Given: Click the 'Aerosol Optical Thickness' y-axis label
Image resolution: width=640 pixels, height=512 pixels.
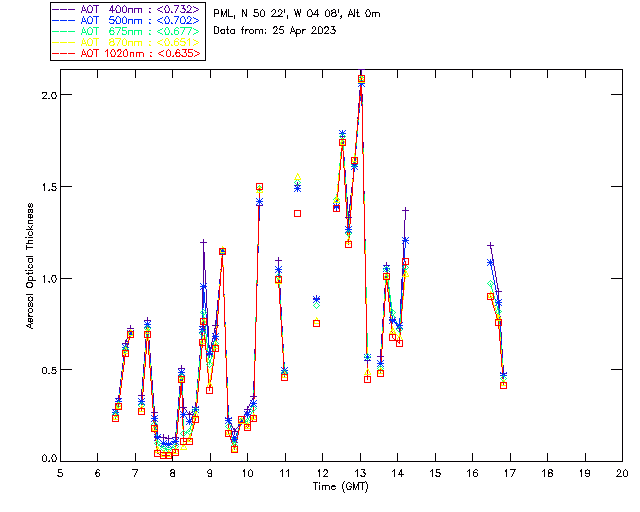Looking at the screenshot, I should (31, 264).
